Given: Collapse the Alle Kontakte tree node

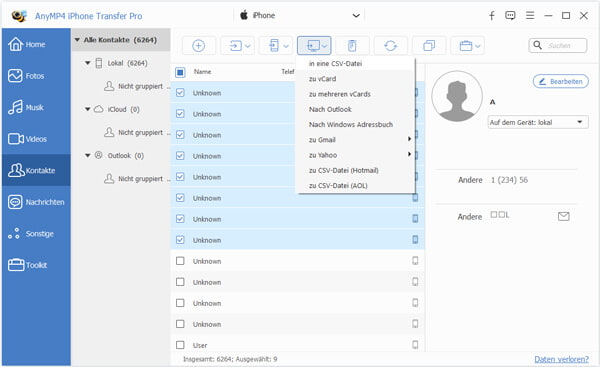Looking at the screenshot, I should pos(77,40).
